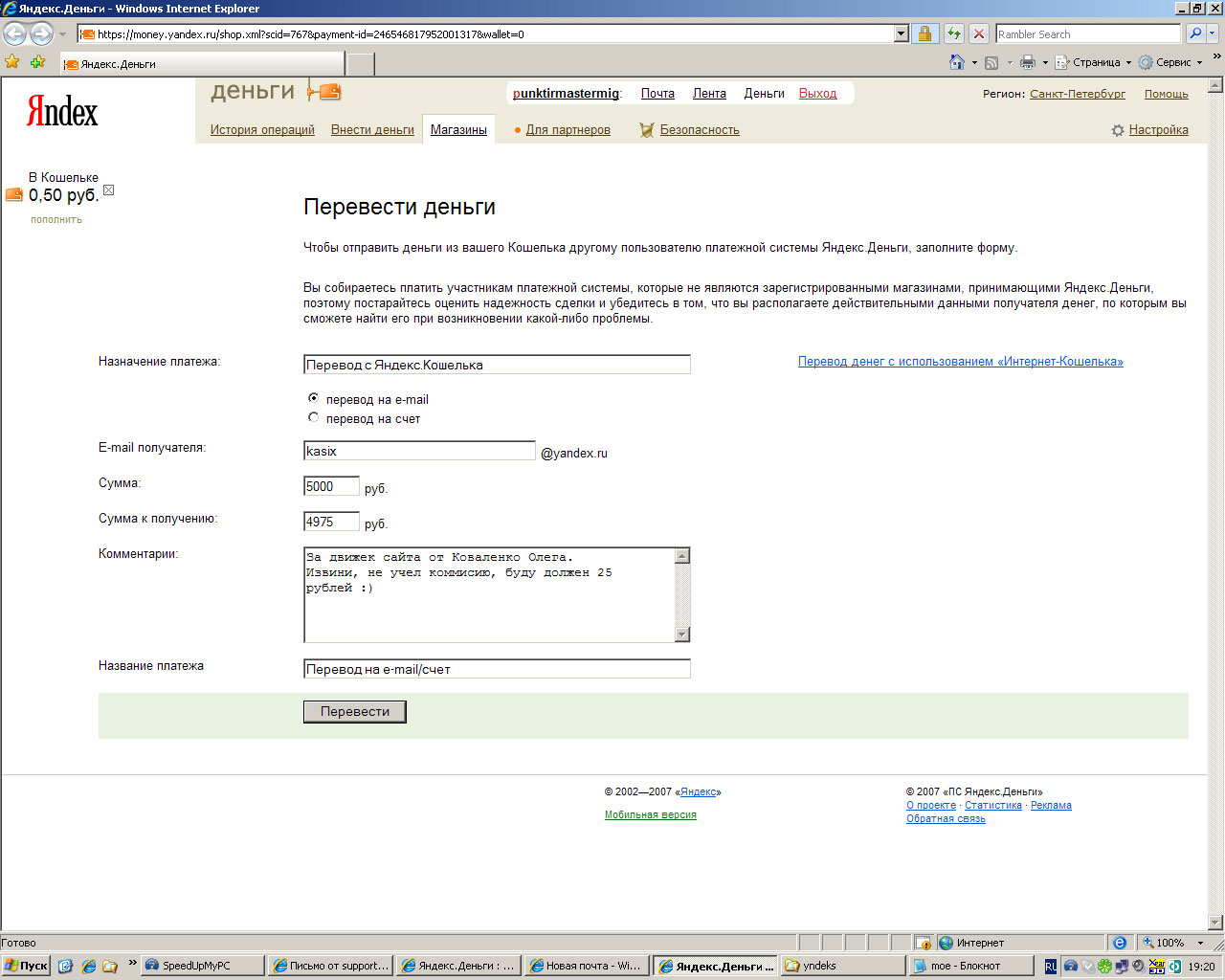Click the red Stop loading icon
The width and height of the screenshot is (1225, 980).
click(978, 34)
